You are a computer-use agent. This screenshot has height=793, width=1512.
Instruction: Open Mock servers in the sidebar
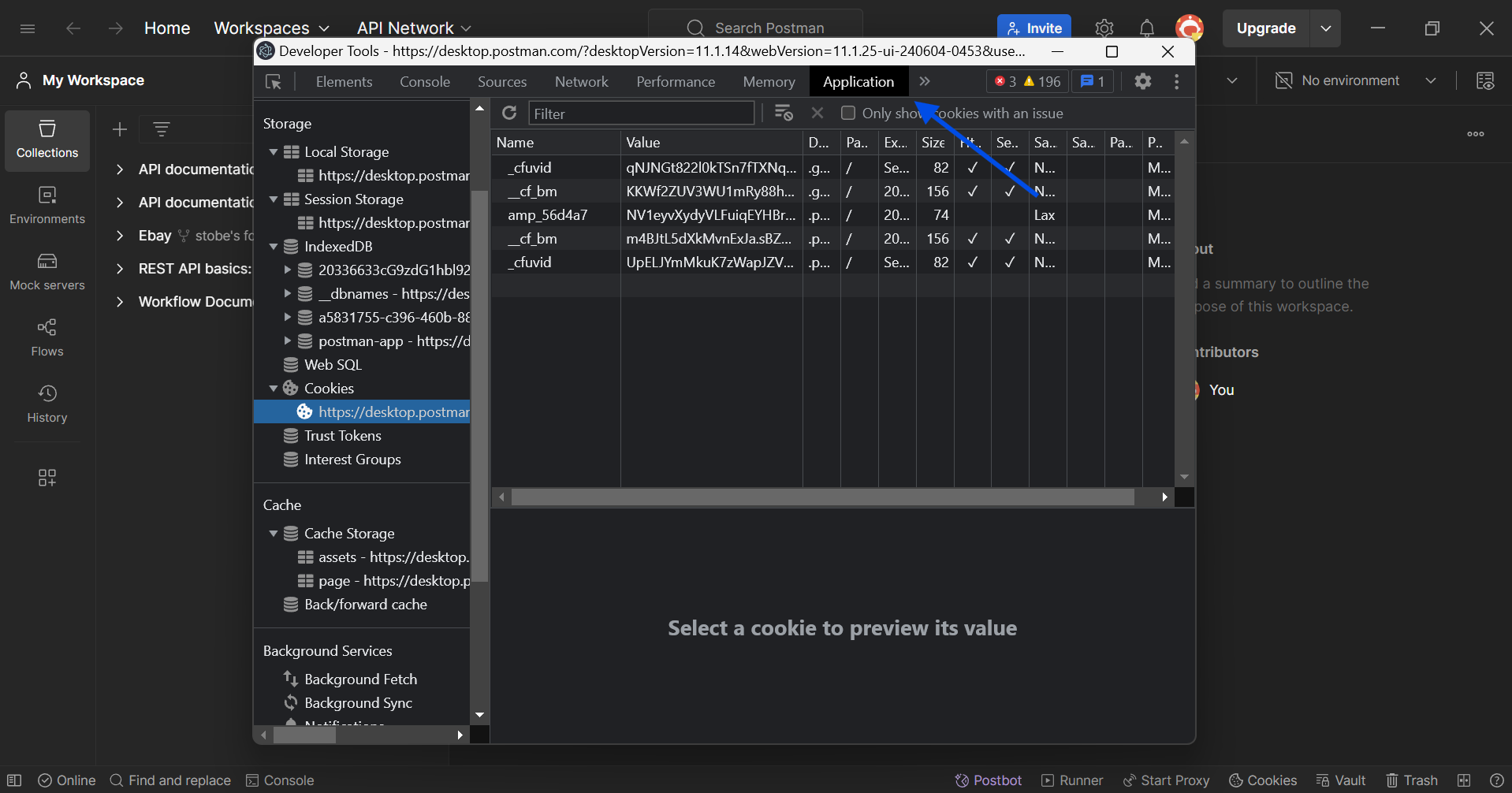click(x=47, y=272)
